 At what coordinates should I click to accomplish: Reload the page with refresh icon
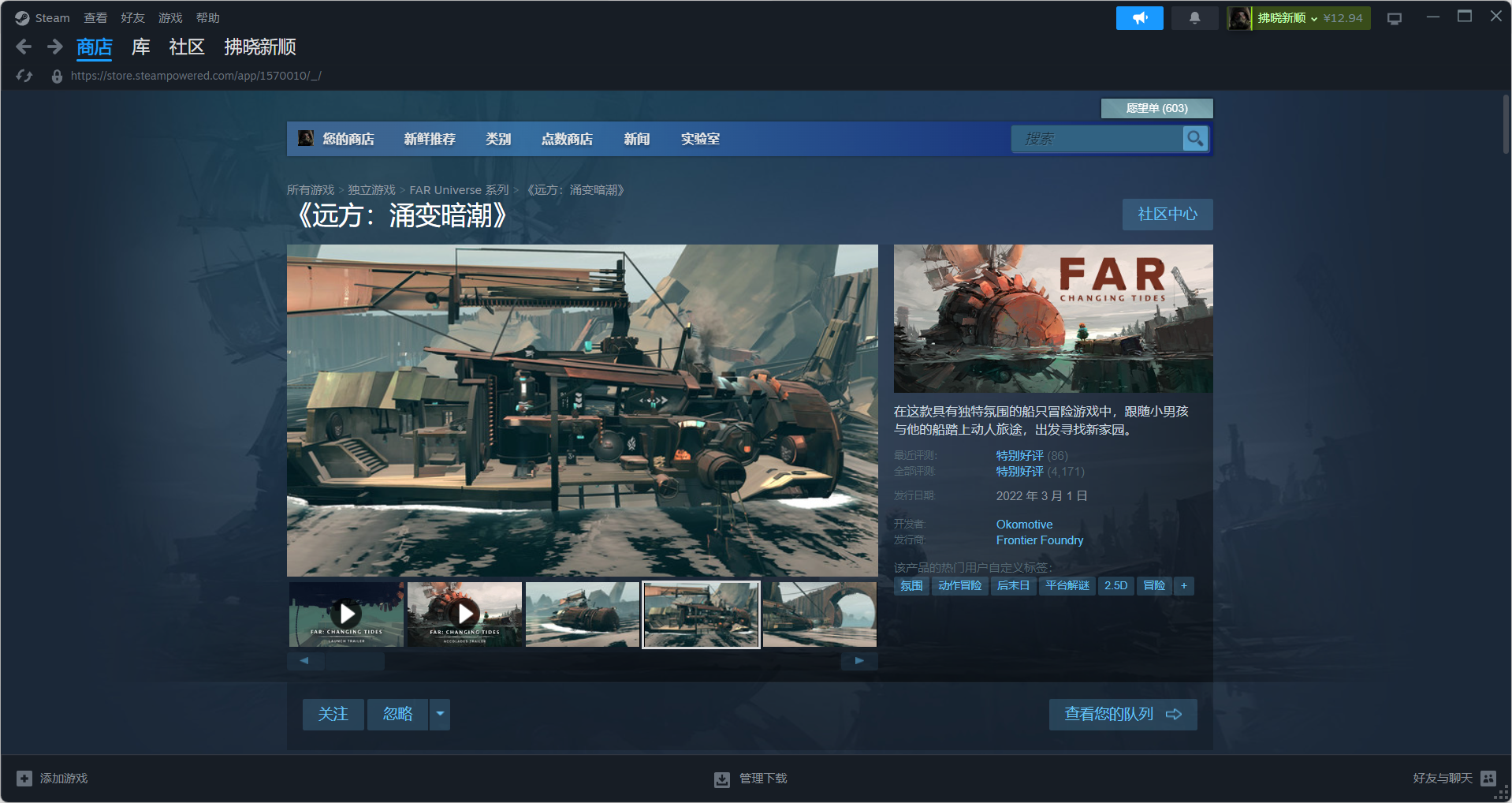pyautogui.click(x=24, y=76)
